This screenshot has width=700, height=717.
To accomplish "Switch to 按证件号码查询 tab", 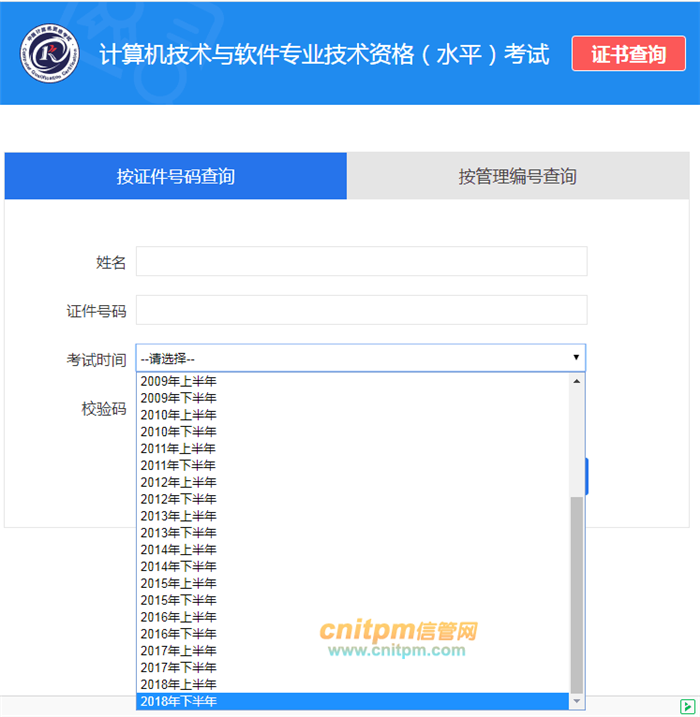I will 176,177.
